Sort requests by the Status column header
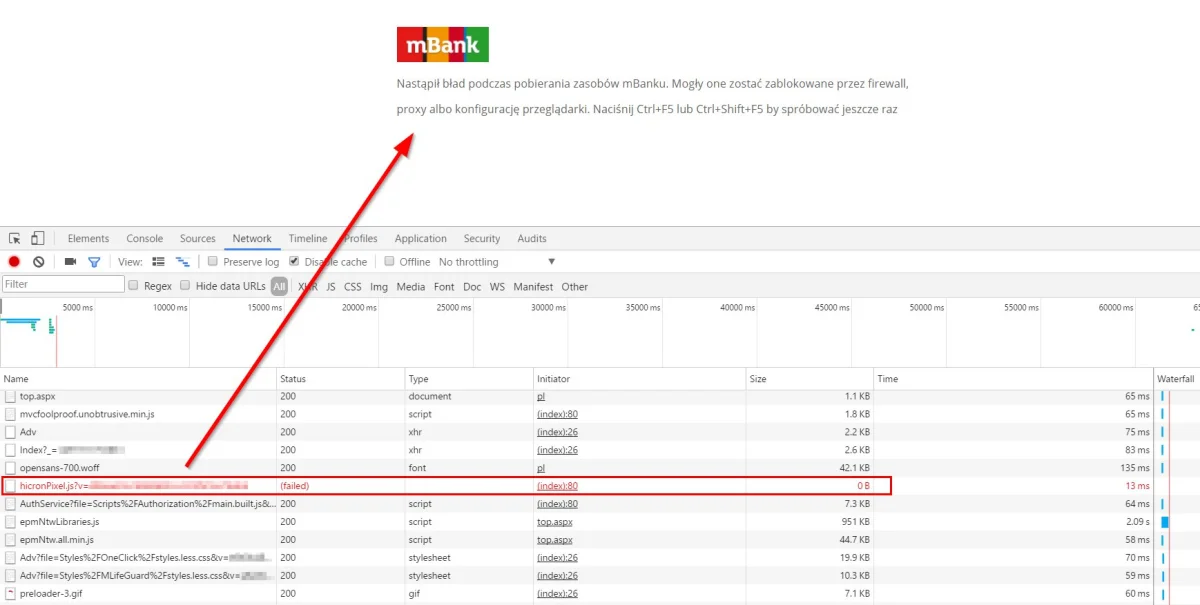 click(x=293, y=379)
